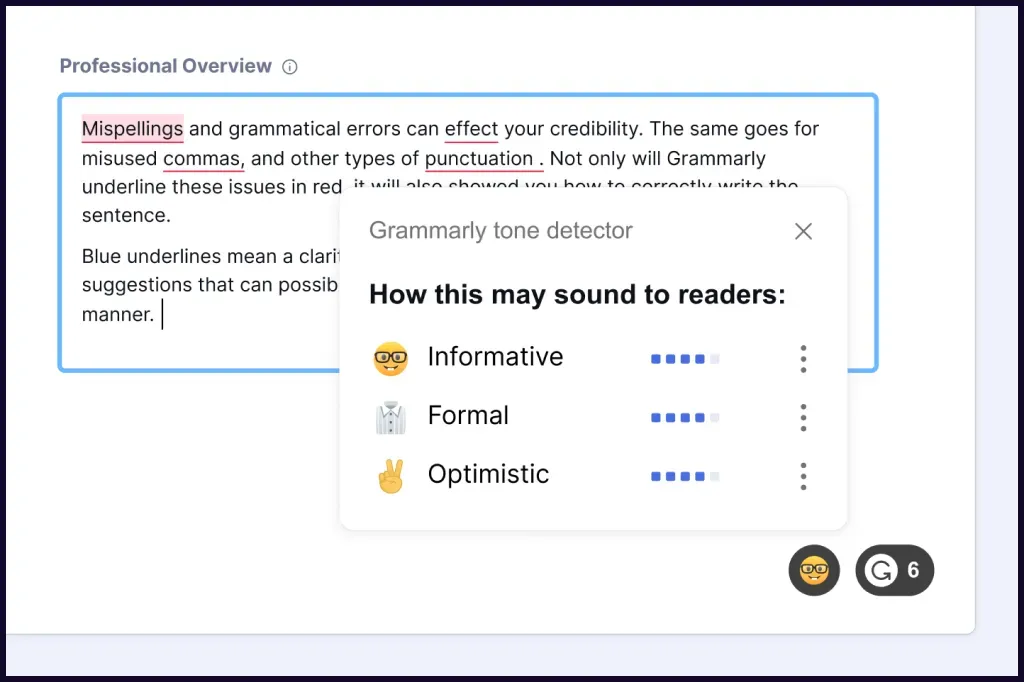Click the Grammarly tone detector title

click(x=501, y=231)
